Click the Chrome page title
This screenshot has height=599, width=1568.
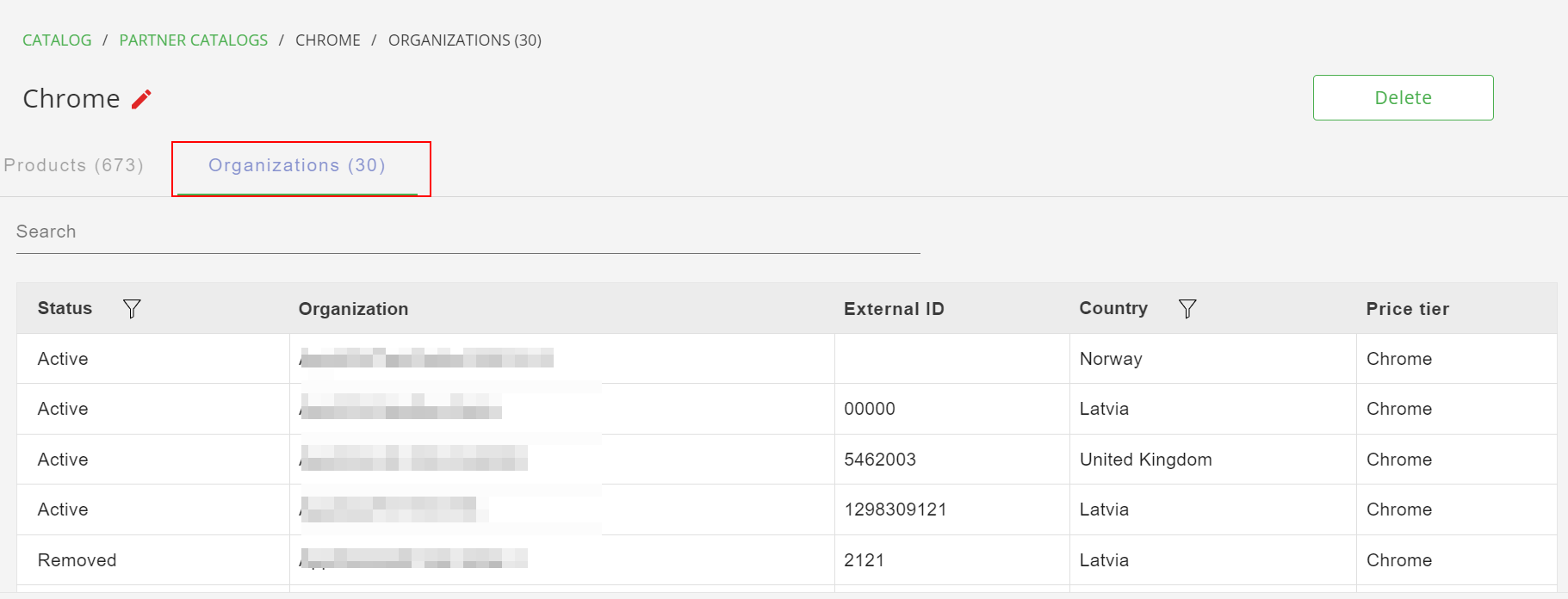coord(71,99)
